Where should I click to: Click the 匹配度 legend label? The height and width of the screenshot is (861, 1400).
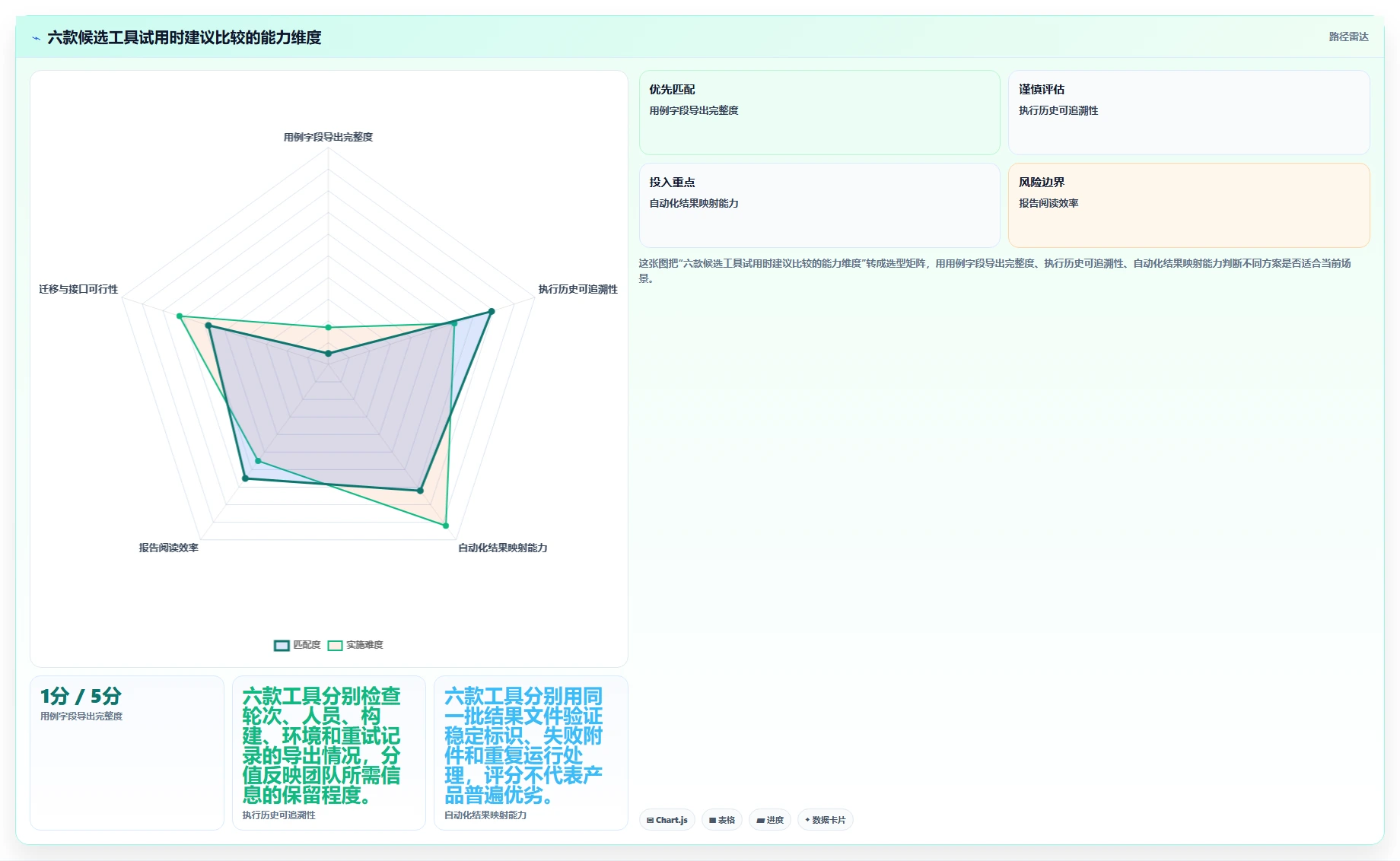[x=307, y=645]
